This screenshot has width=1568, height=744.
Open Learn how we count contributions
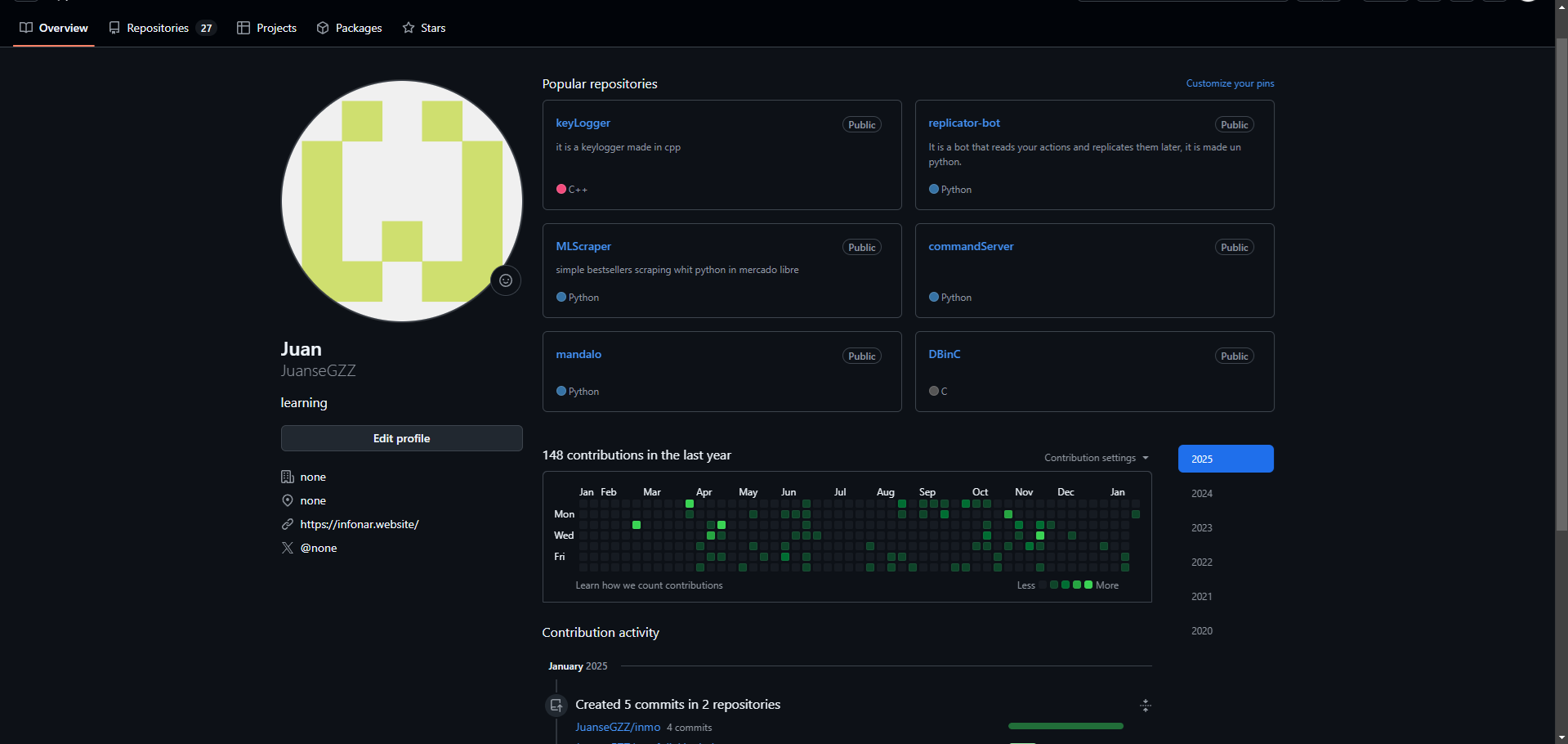pos(649,585)
